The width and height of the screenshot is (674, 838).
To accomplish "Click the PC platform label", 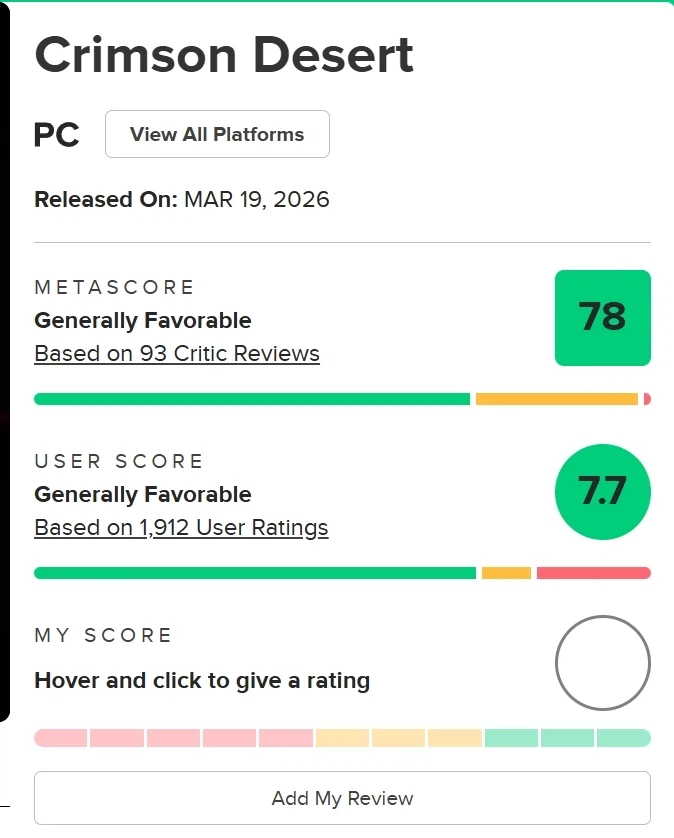I will click(x=57, y=135).
